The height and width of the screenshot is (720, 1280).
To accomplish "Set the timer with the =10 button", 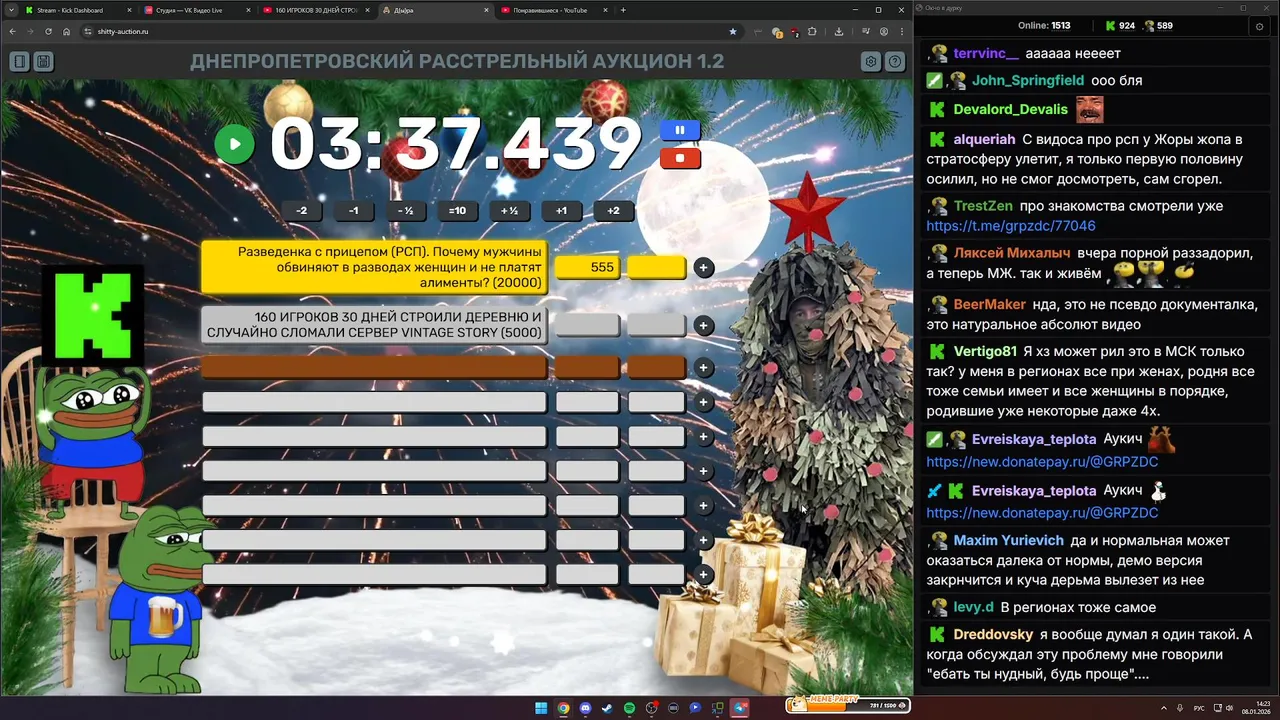I will coord(457,211).
